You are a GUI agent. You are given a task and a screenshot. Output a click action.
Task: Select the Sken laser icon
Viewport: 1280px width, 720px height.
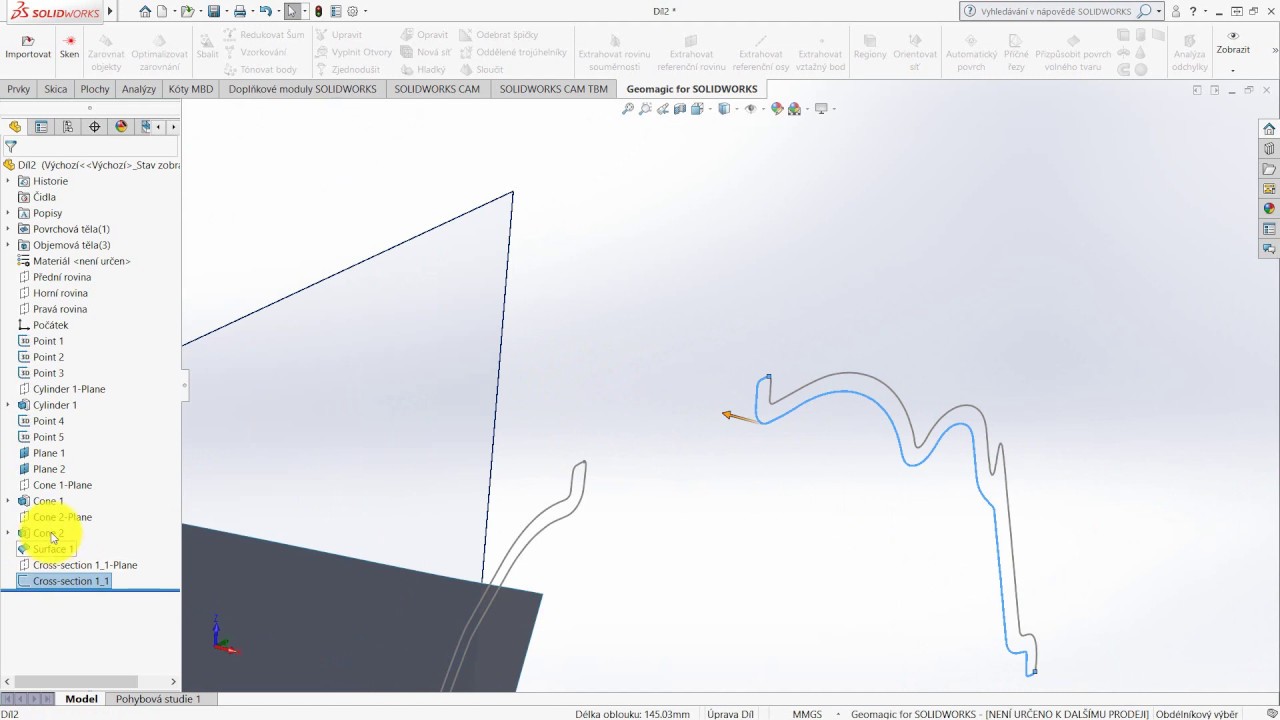pos(69,46)
